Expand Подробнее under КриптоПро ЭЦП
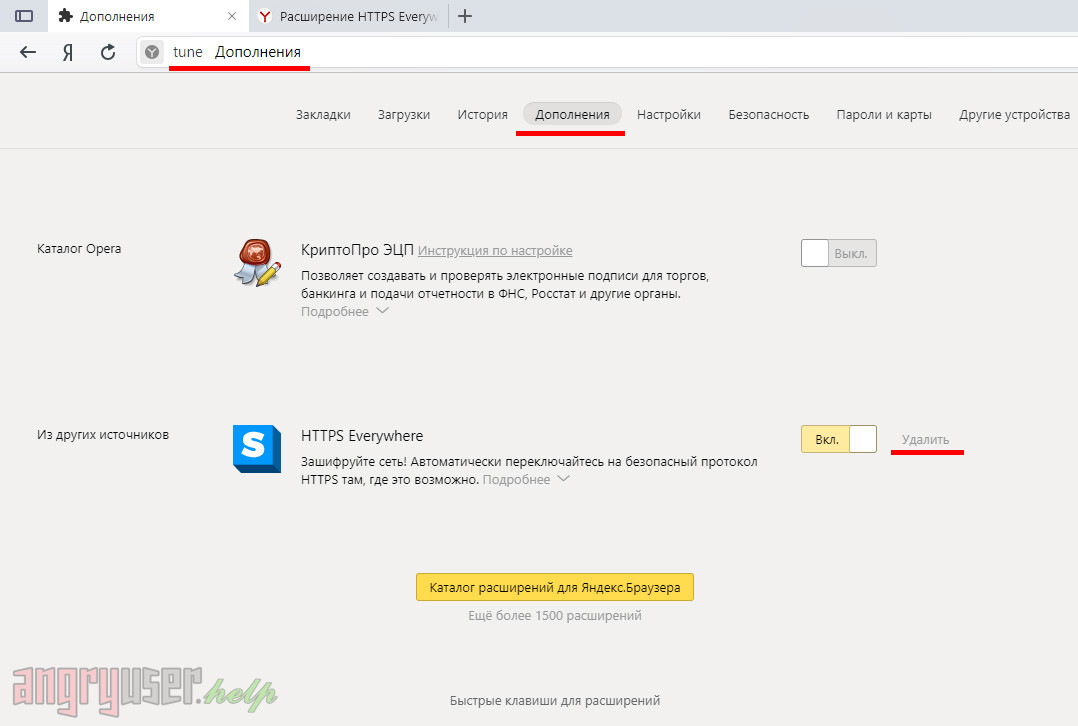Viewport: 1078px width, 726px height. click(344, 311)
